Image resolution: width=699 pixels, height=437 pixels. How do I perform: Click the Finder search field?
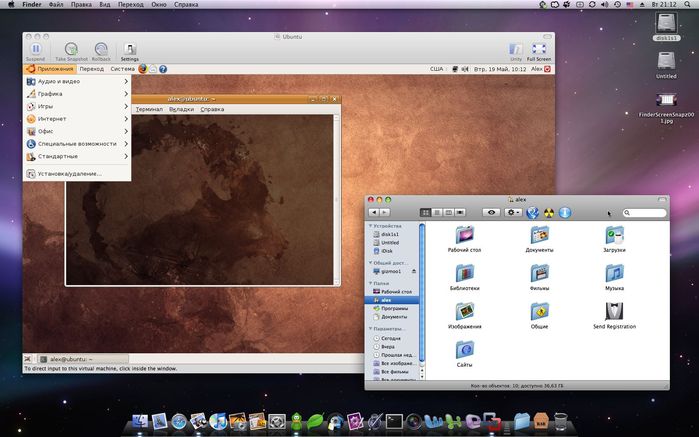click(645, 213)
